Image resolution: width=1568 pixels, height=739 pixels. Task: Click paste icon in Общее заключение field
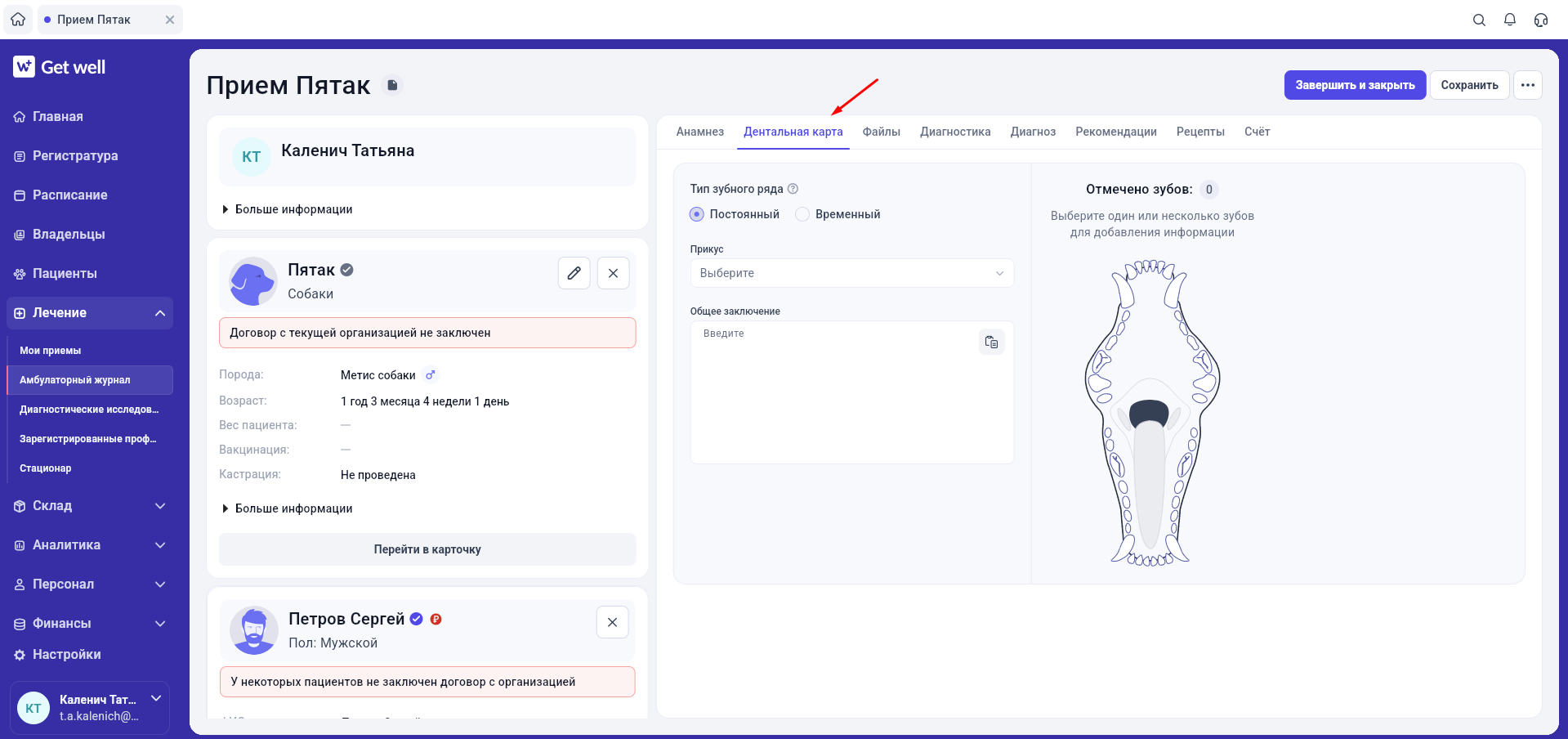[x=991, y=342]
